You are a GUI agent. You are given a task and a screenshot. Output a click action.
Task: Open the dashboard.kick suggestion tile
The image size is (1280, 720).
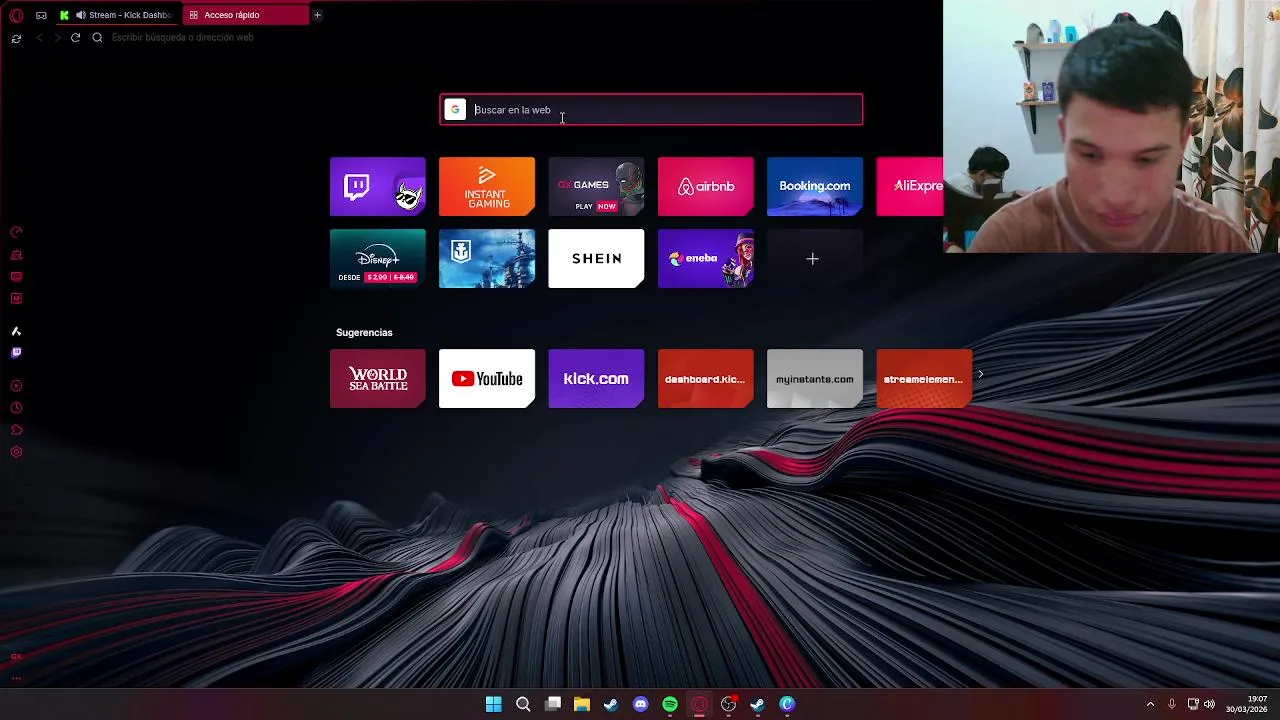[x=705, y=379]
